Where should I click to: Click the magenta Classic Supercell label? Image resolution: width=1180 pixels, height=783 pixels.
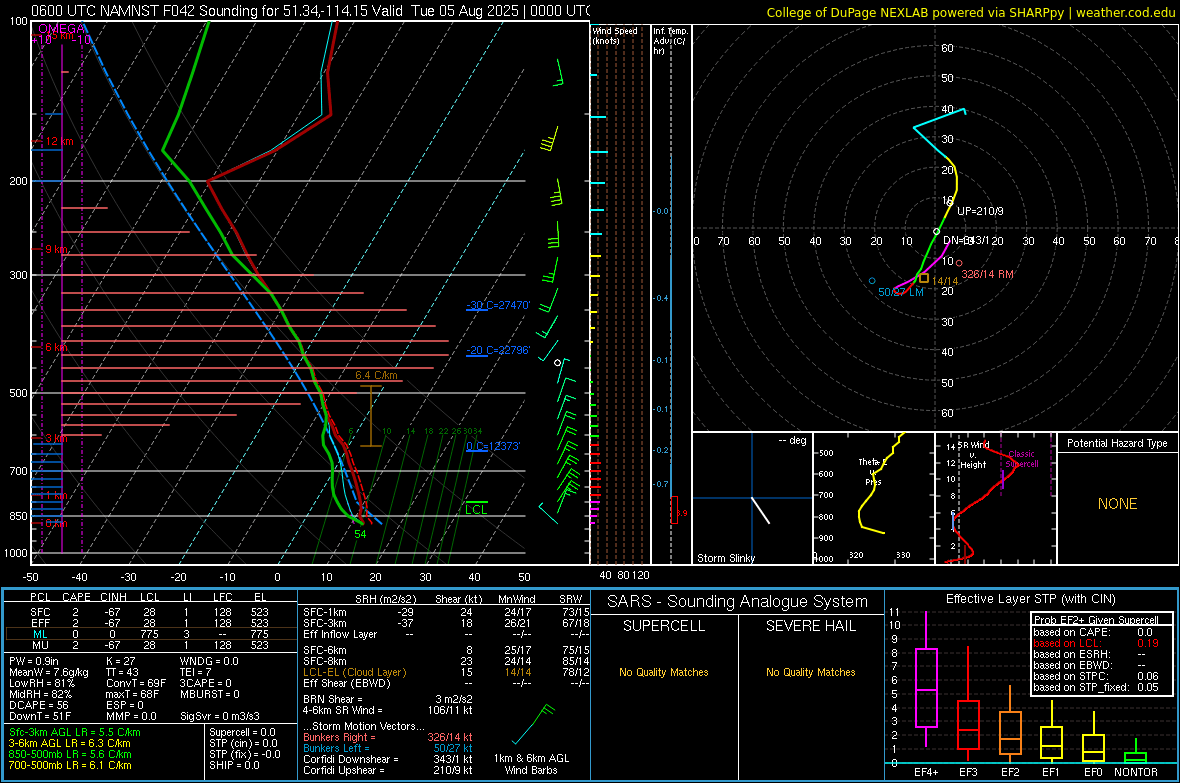point(1021,459)
